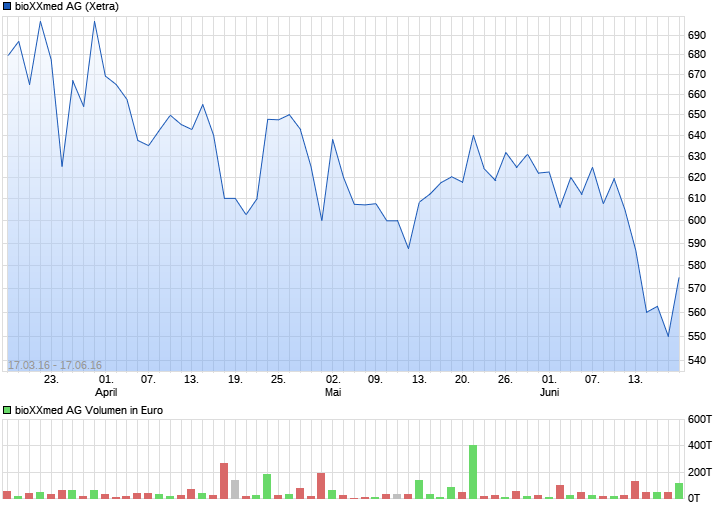Click the 670 price axis label
The height and width of the screenshot is (508, 726).
(697, 75)
